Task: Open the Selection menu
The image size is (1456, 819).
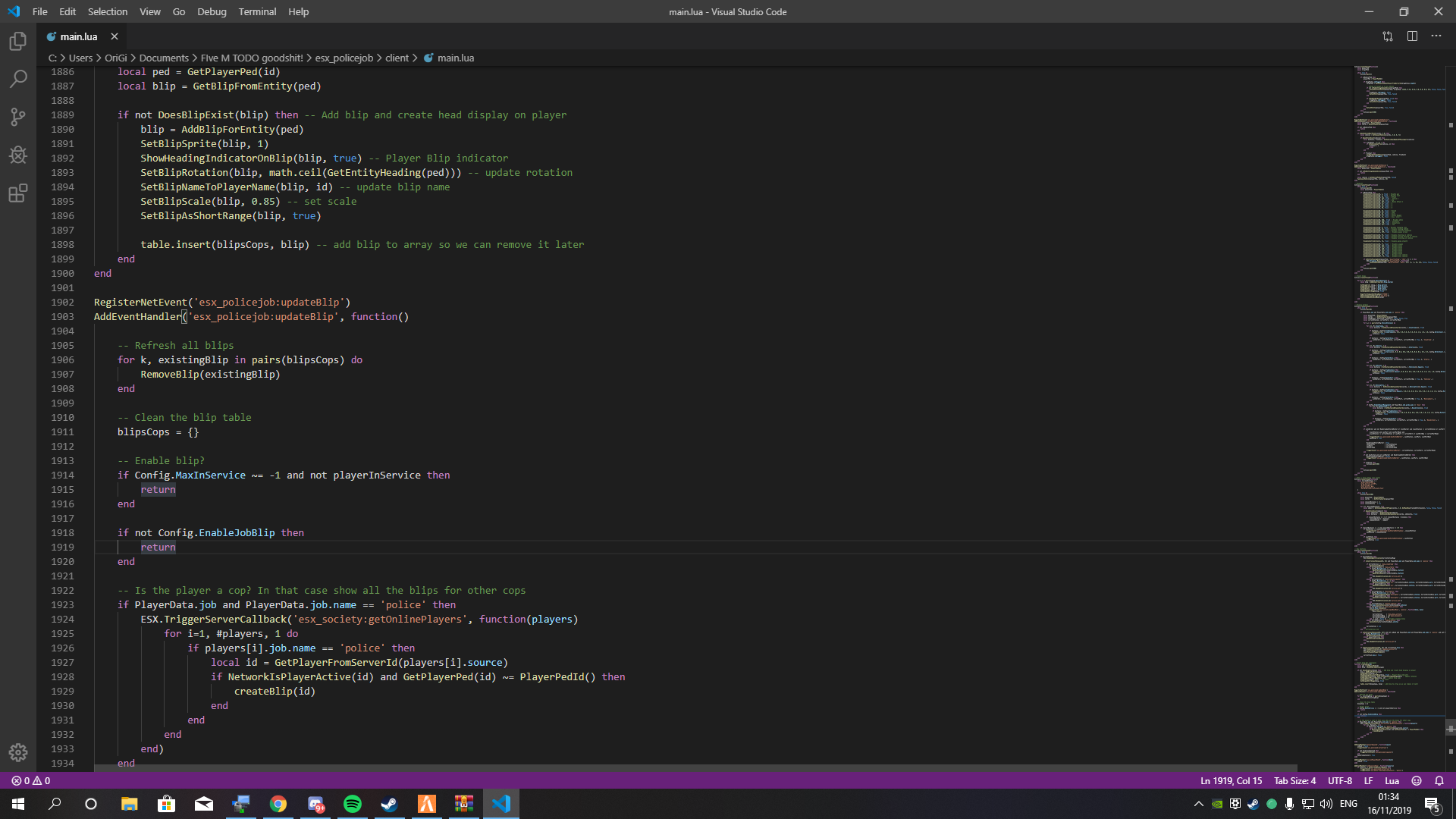Action: point(108,11)
